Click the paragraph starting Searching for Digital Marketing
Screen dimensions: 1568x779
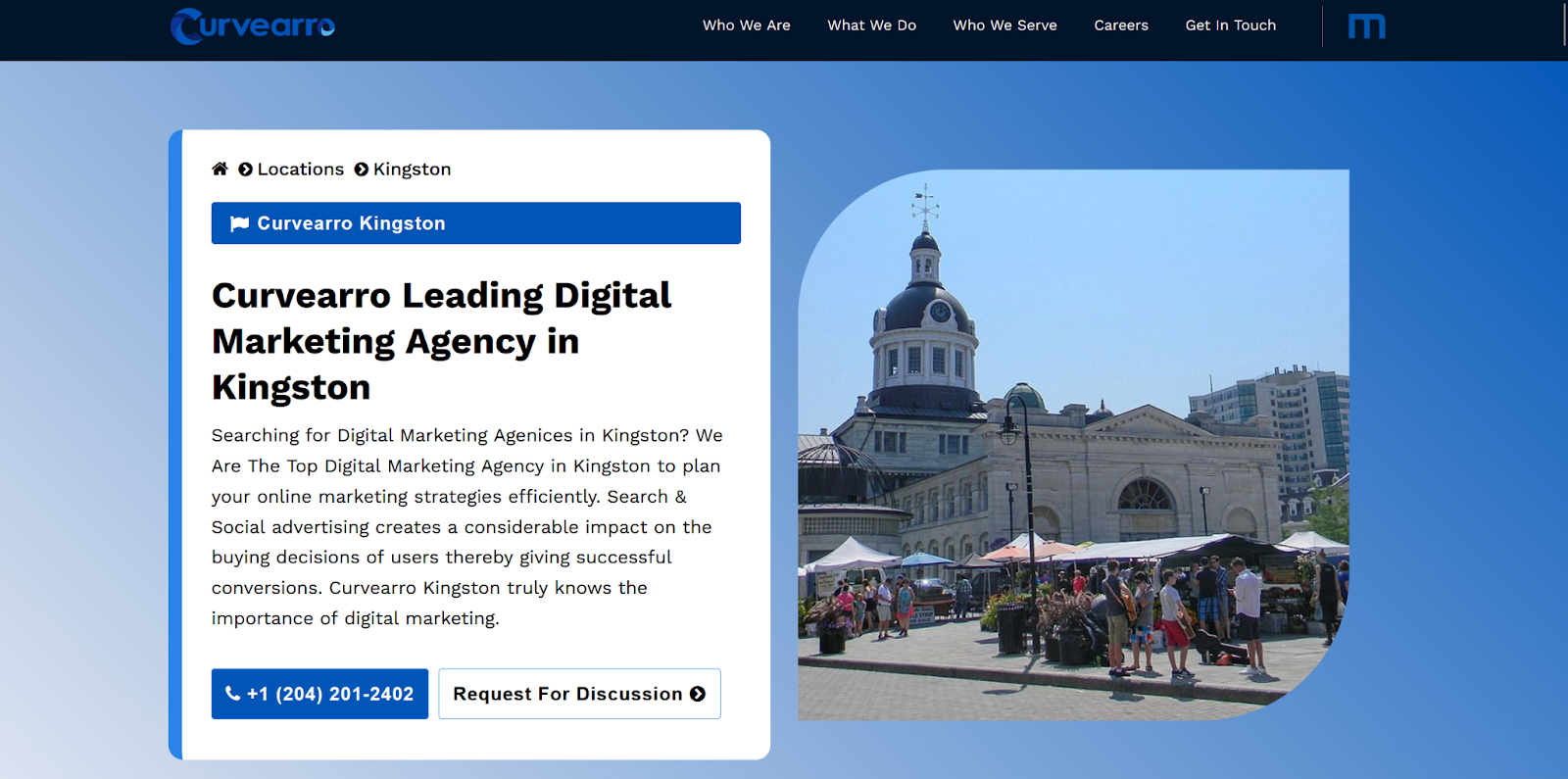[x=467, y=526]
